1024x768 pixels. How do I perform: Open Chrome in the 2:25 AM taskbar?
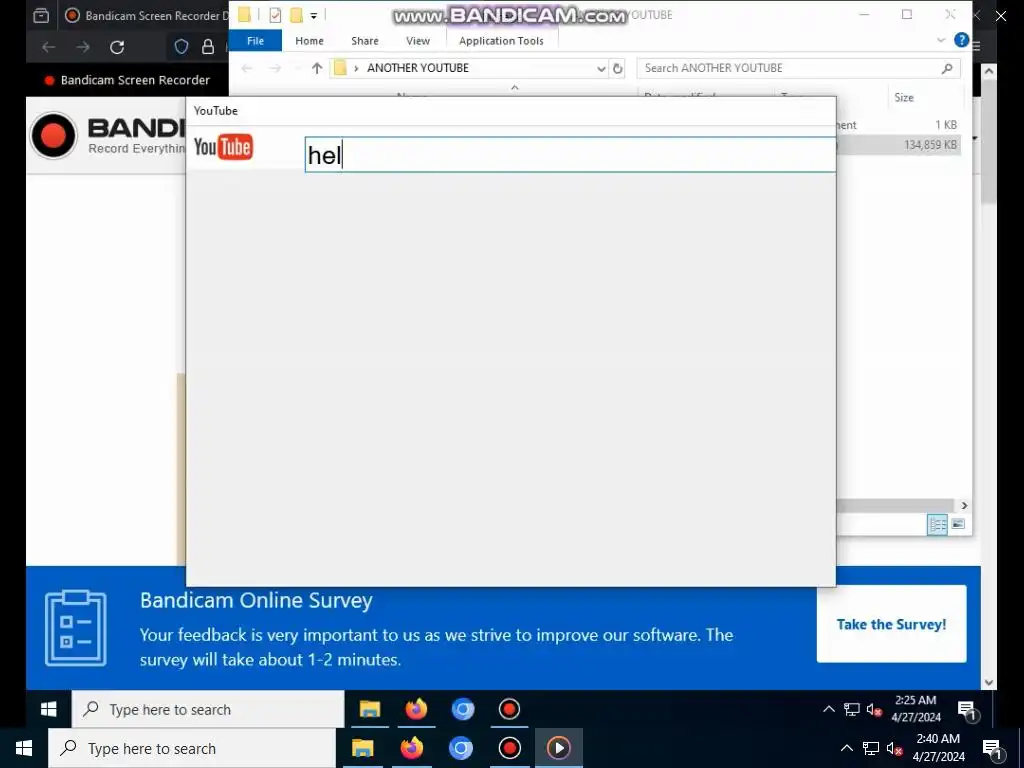tap(462, 709)
